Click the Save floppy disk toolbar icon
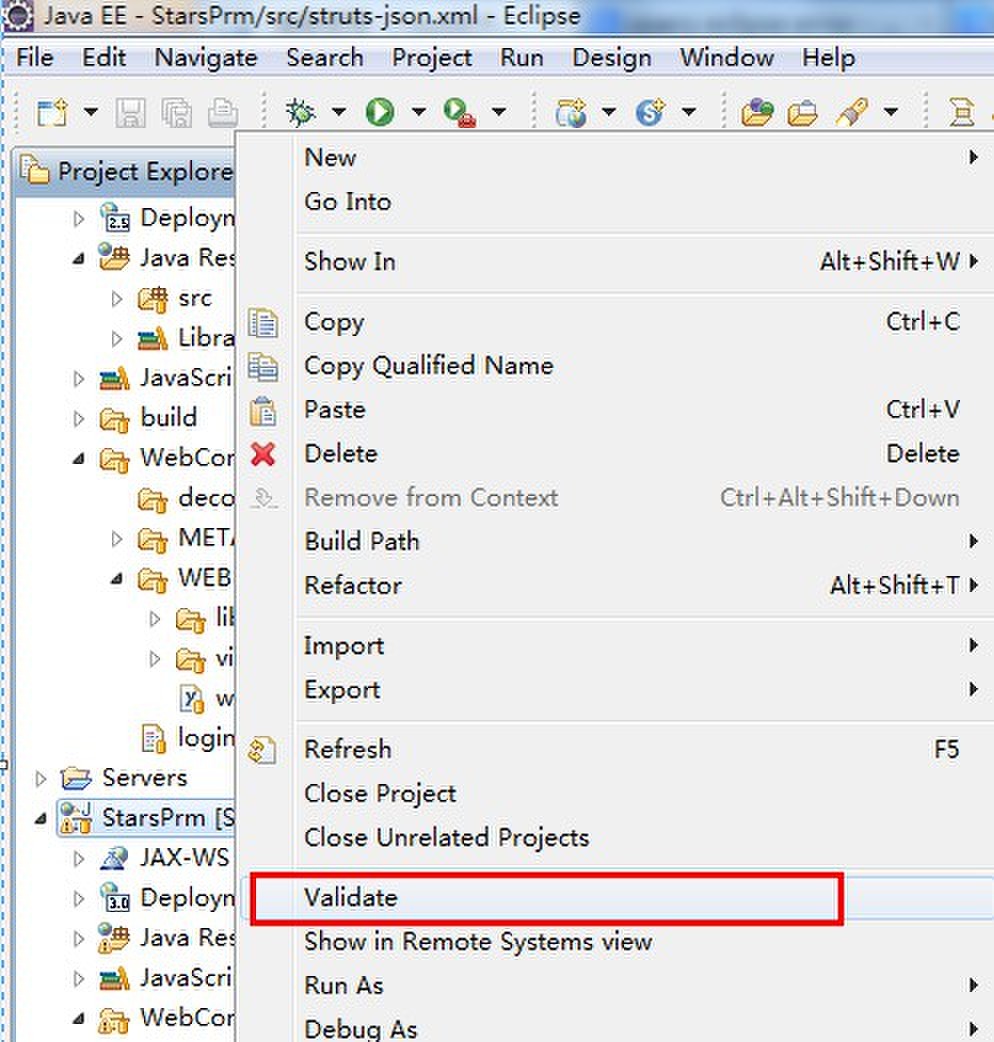The width and height of the screenshot is (994, 1042). click(130, 112)
